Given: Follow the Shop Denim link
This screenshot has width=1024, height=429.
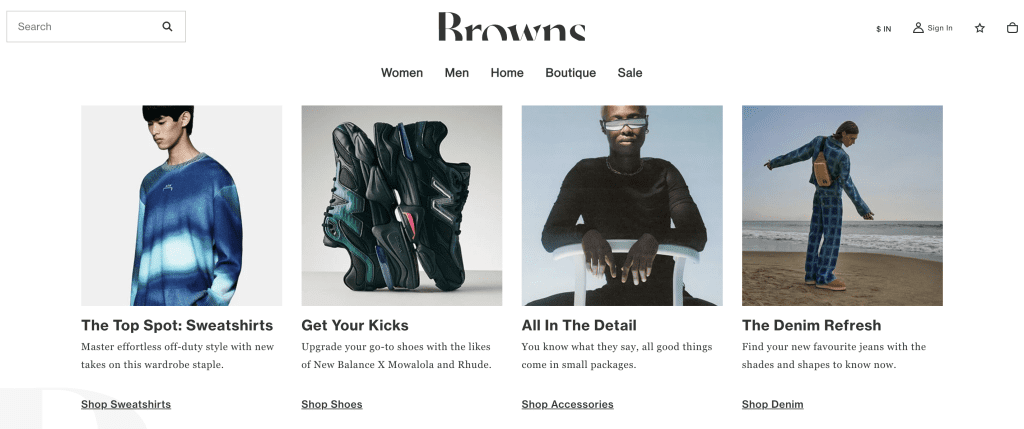Looking at the screenshot, I should pos(773,404).
